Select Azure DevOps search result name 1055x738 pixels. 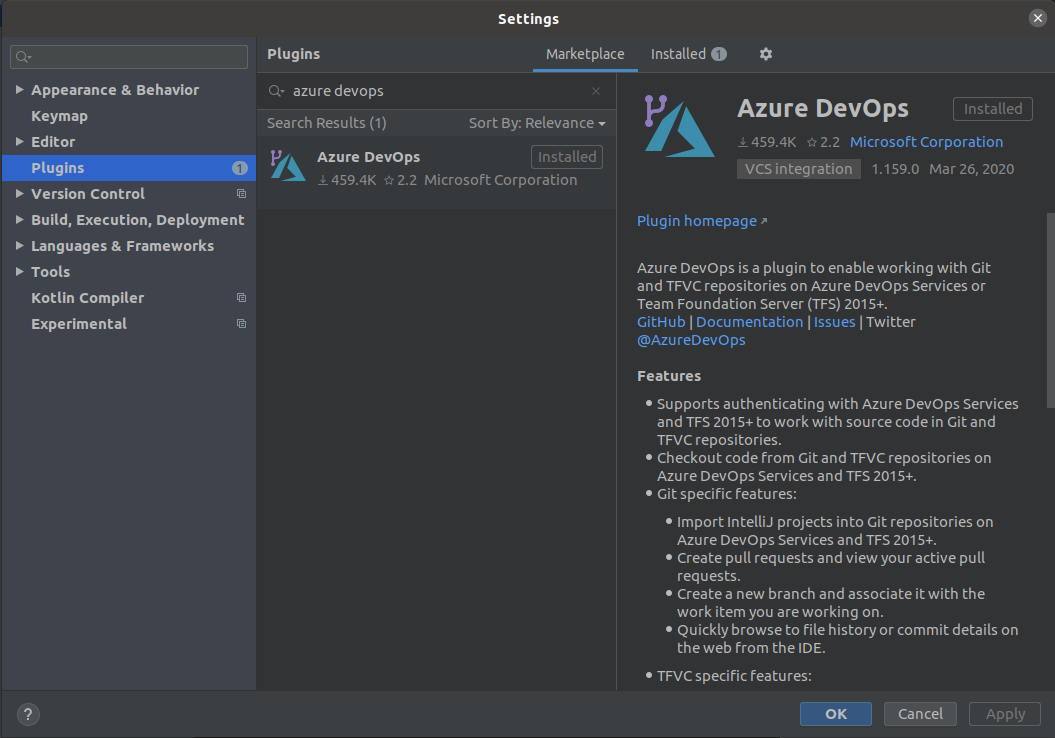tap(368, 157)
